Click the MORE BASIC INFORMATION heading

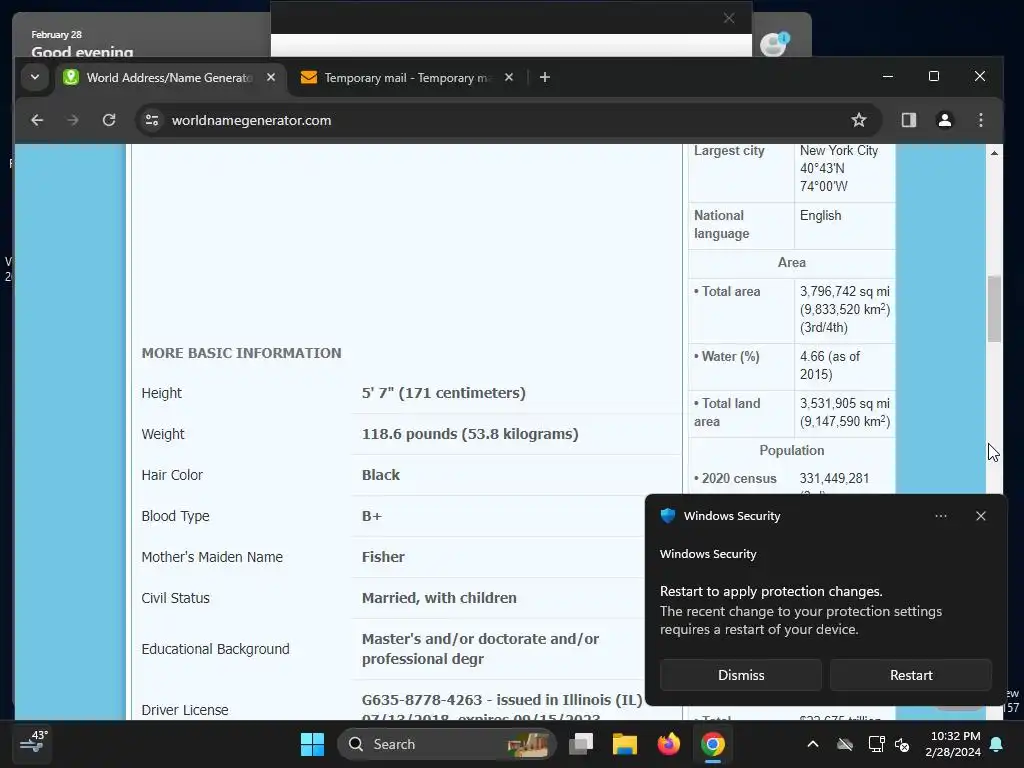pyautogui.click(x=242, y=353)
